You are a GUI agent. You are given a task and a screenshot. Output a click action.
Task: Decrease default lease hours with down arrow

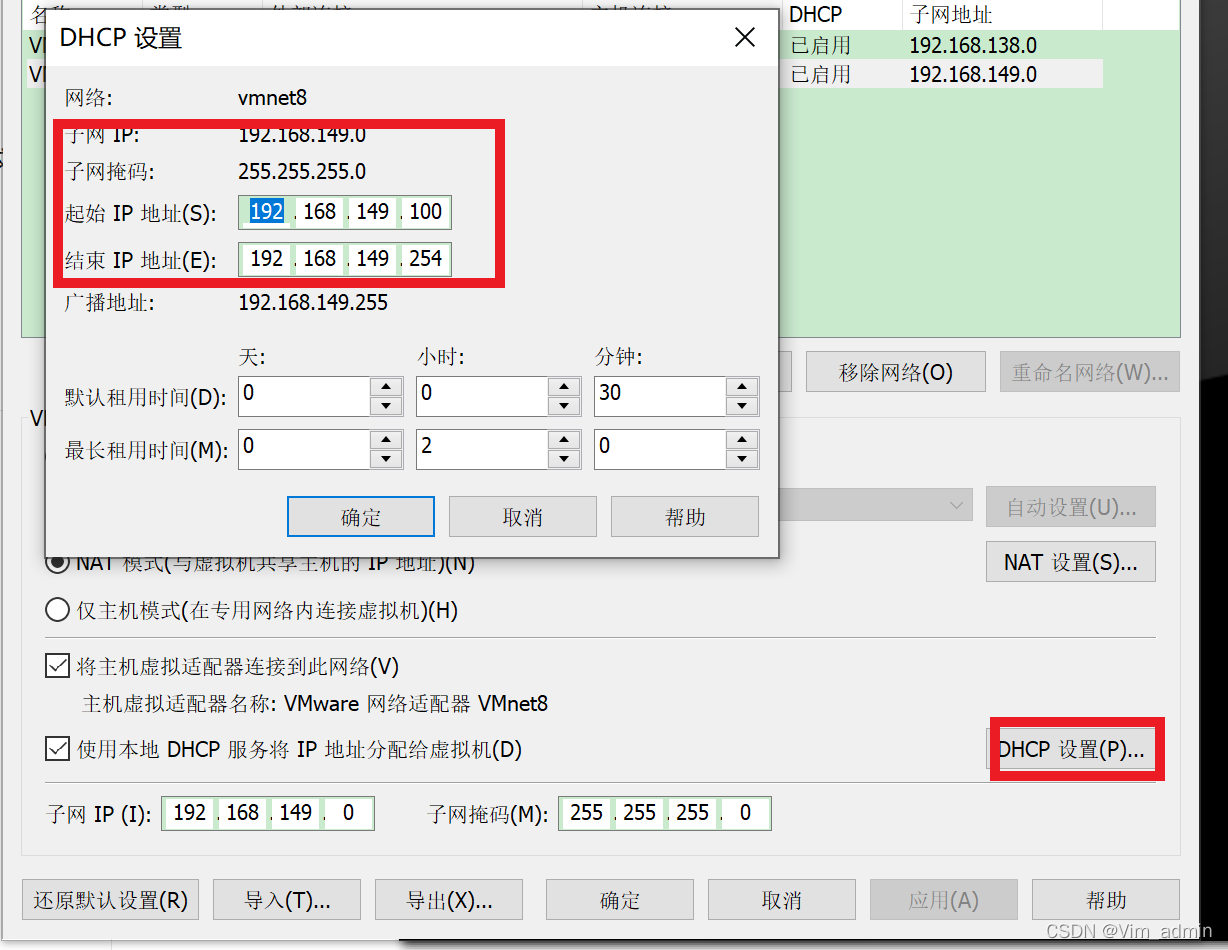tap(564, 405)
